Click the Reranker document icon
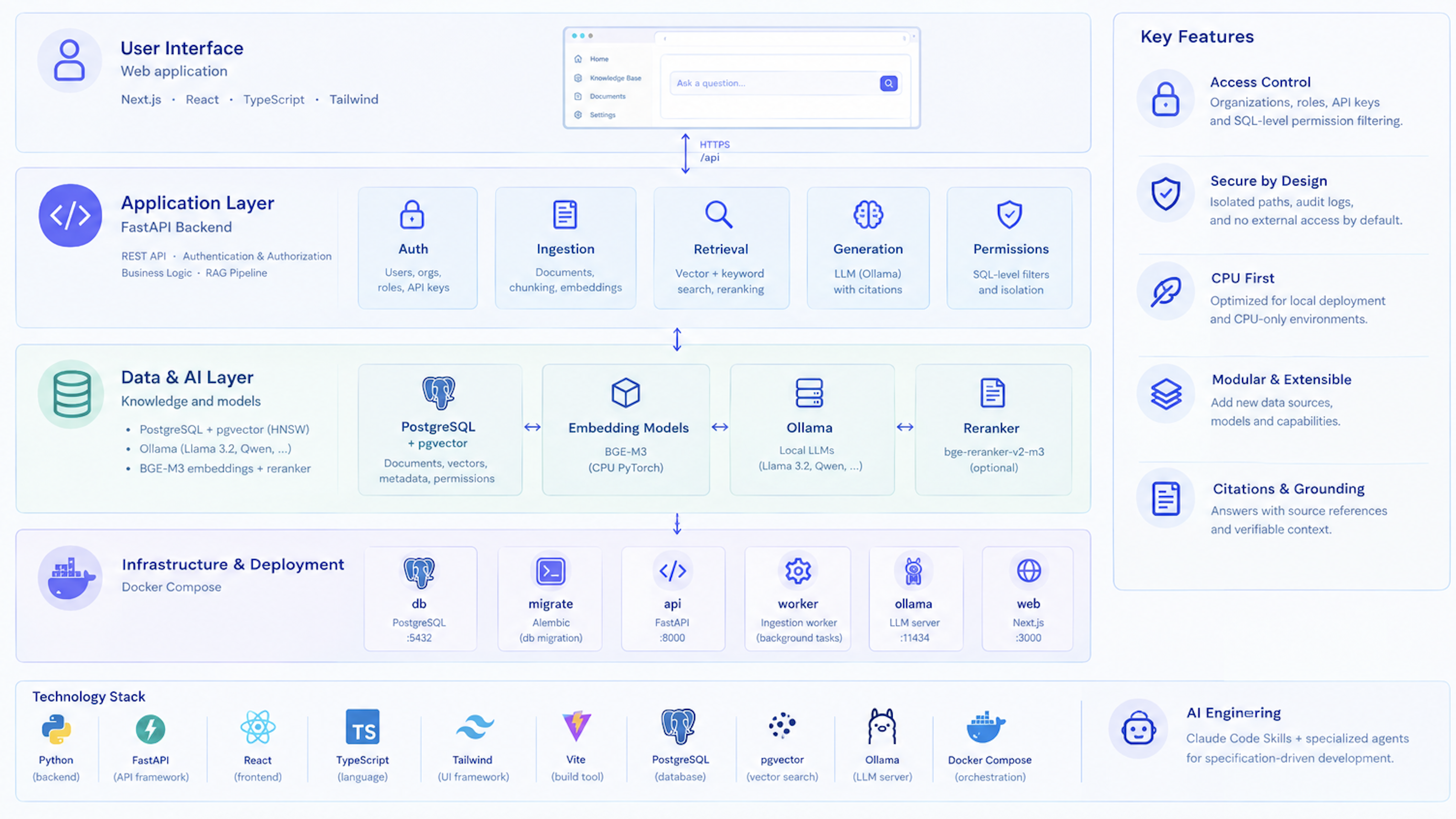This screenshot has width=1456, height=819. tap(992, 393)
